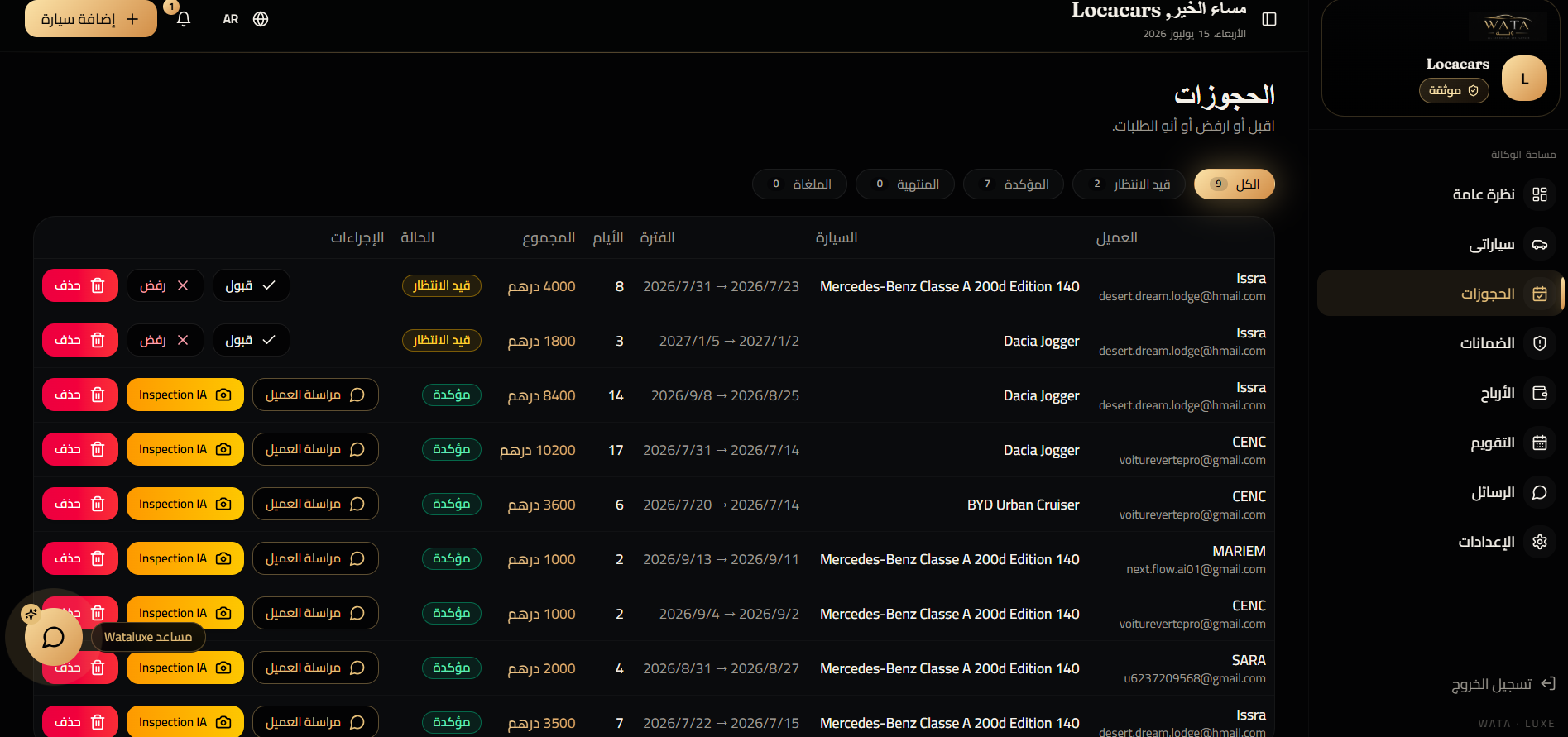Start Inspection IA for 3500 درهم booking

[x=185, y=721]
